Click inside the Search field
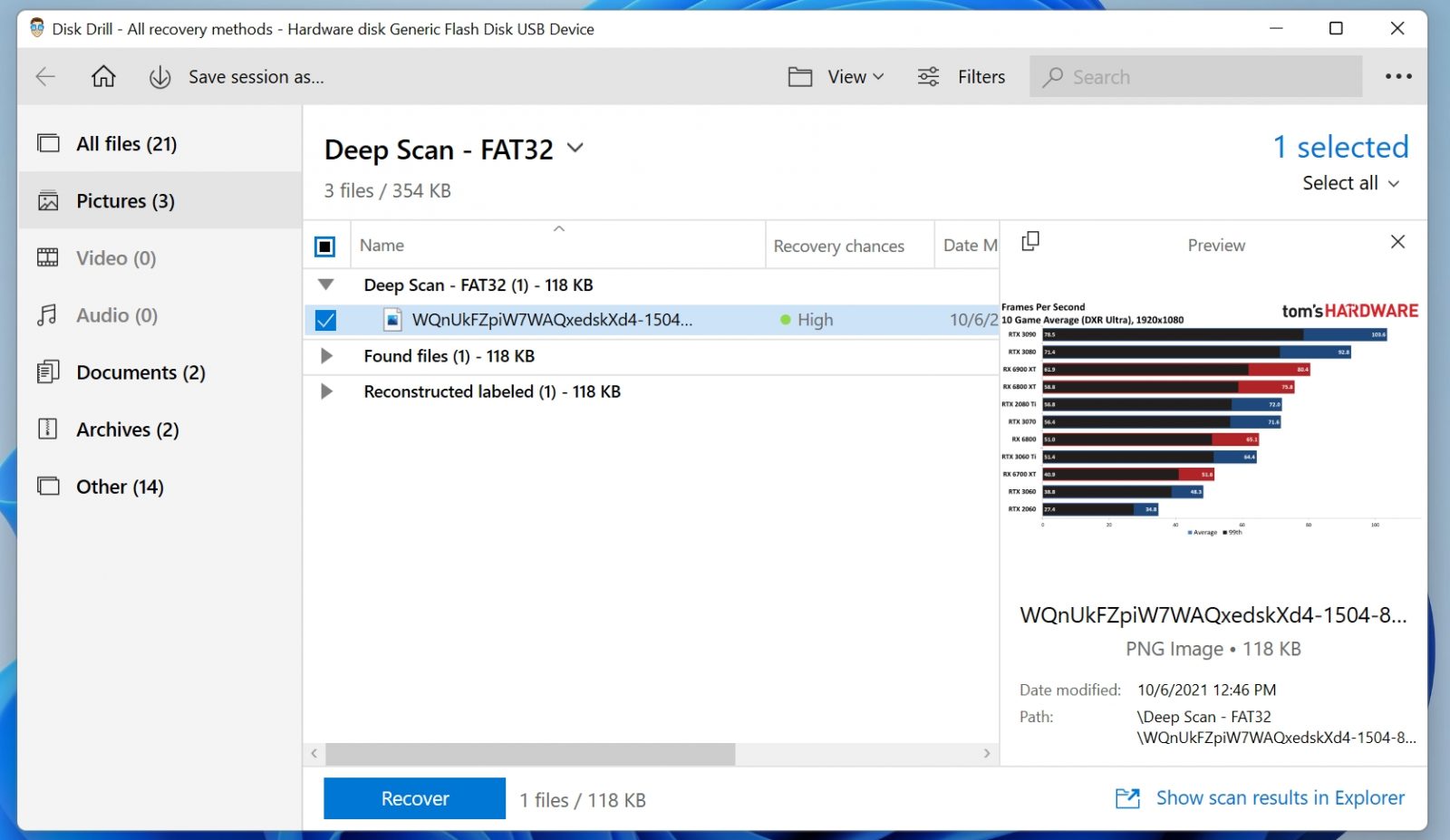Screen dimensions: 1450x840 point(1196,76)
